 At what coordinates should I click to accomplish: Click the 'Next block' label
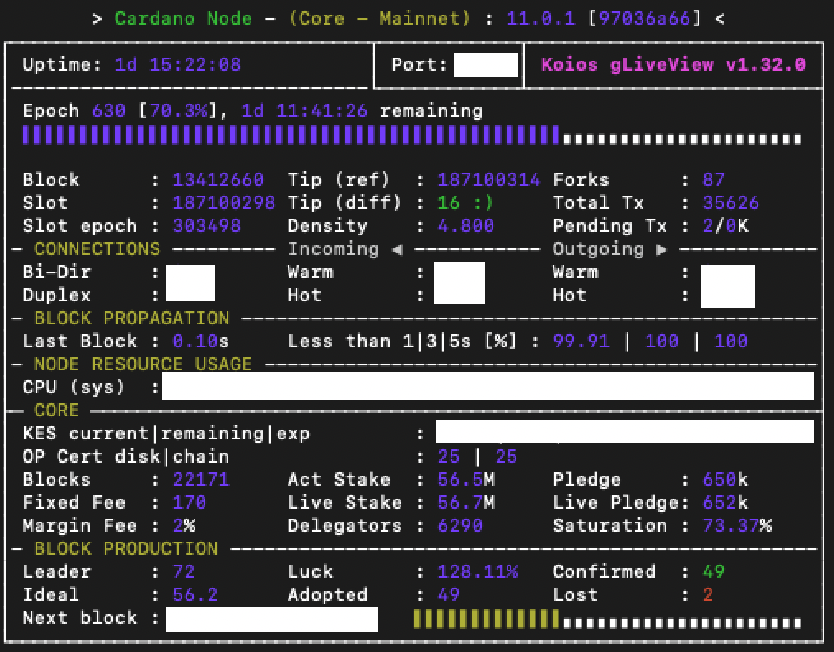pos(80,617)
